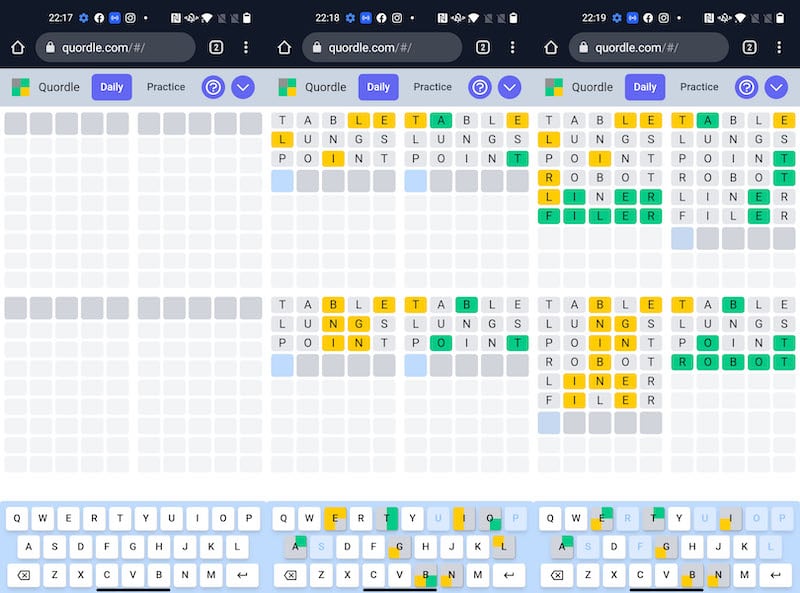The image size is (800, 593).
Task: Select the Daily tab in middle phone
Action: tap(378, 87)
